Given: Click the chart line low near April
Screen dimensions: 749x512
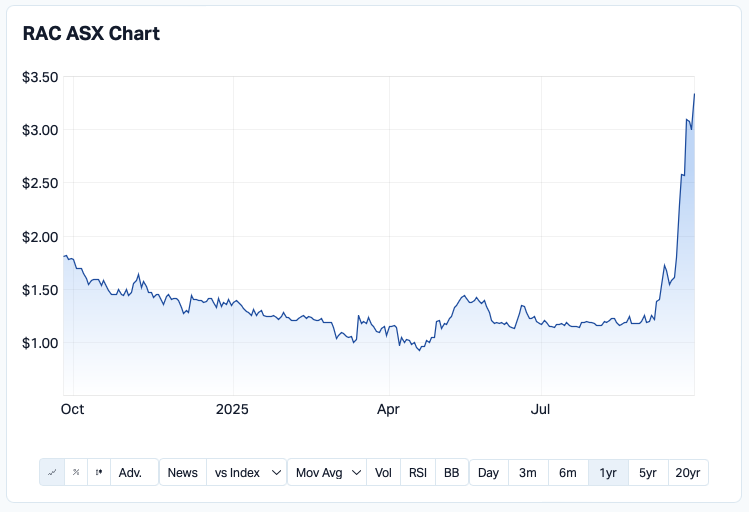Looking at the screenshot, I should point(418,350).
